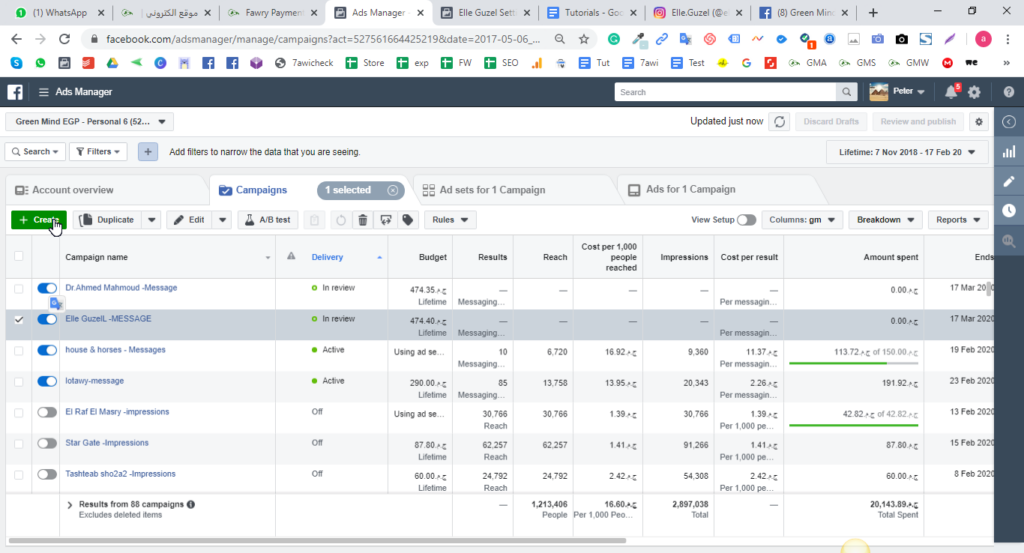Open the lotawy-message campaign link

coord(95,381)
